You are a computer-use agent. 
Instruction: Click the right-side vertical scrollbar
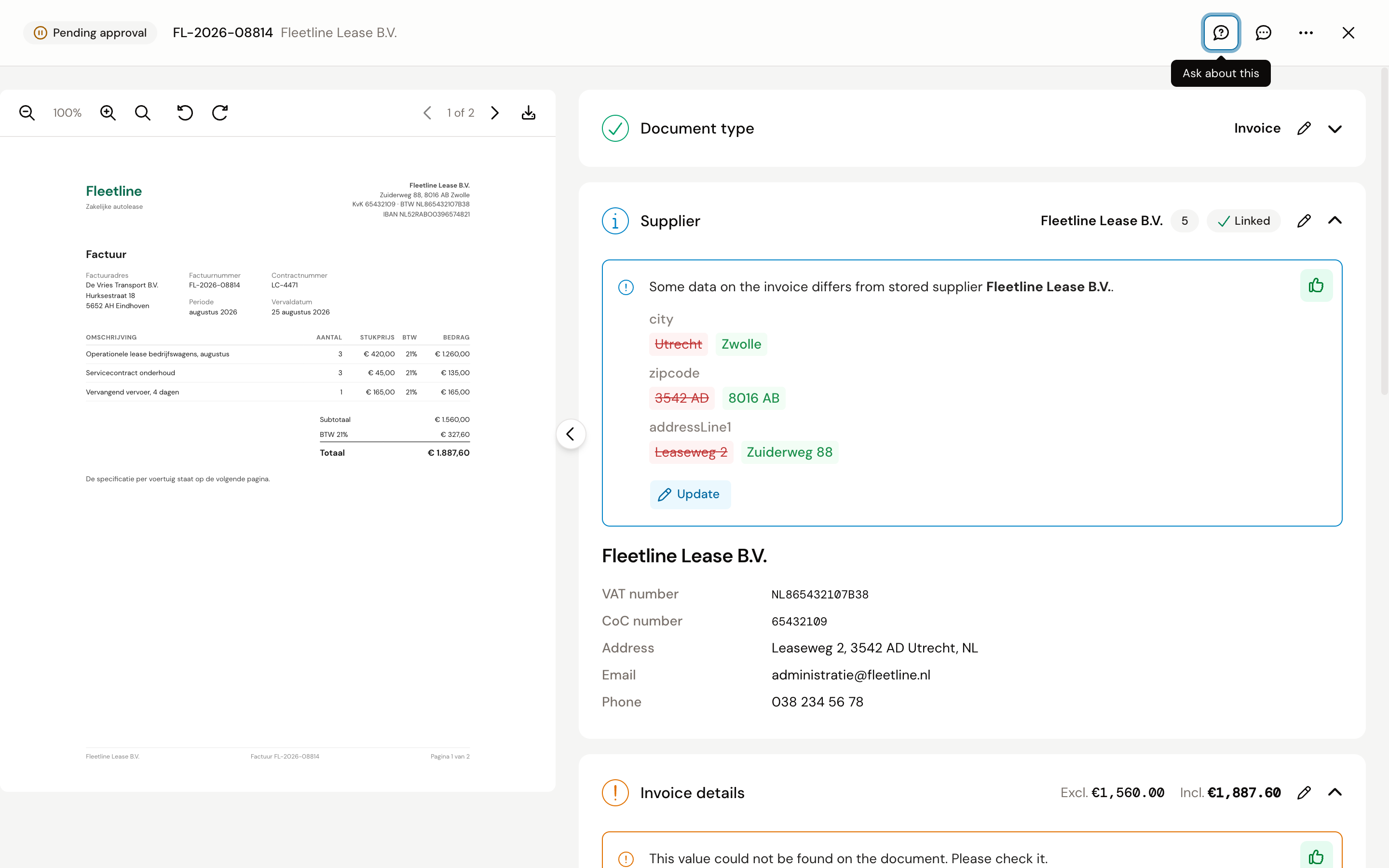click(x=1384, y=231)
